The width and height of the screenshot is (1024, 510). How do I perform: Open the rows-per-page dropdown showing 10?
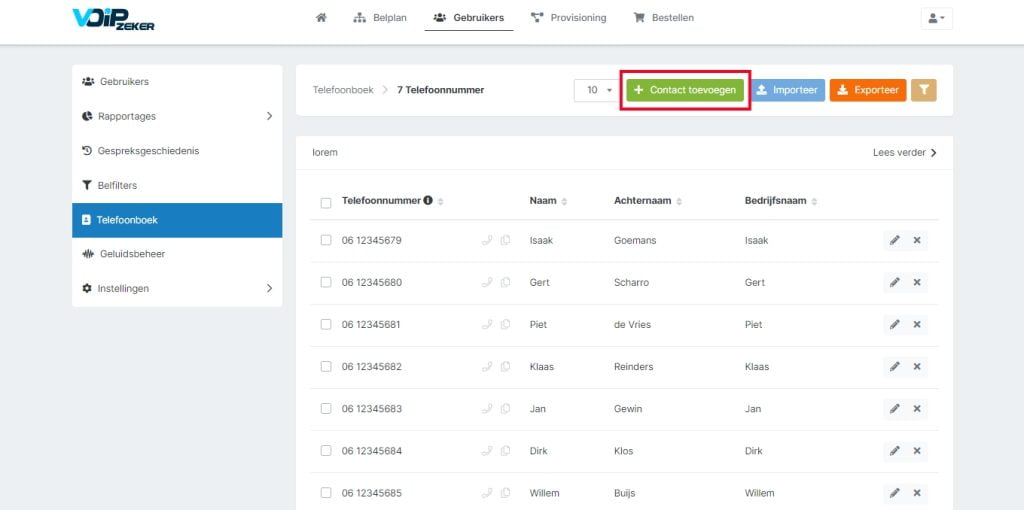[x=598, y=90]
